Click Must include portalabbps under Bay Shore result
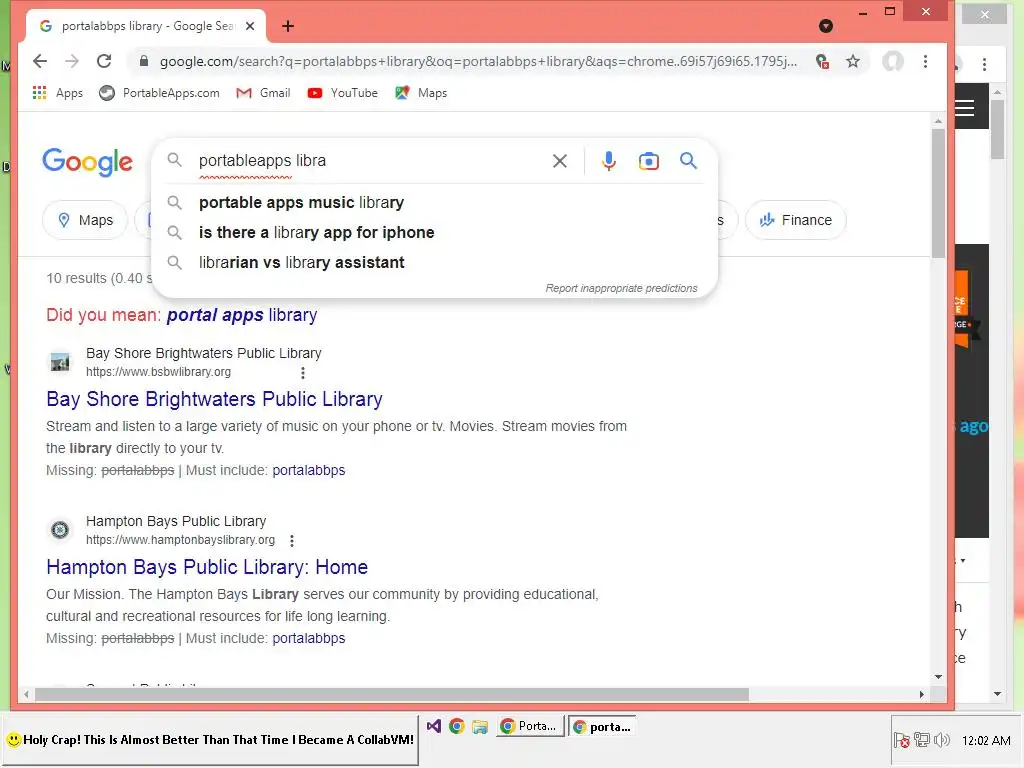1024x768 pixels. click(x=308, y=470)
